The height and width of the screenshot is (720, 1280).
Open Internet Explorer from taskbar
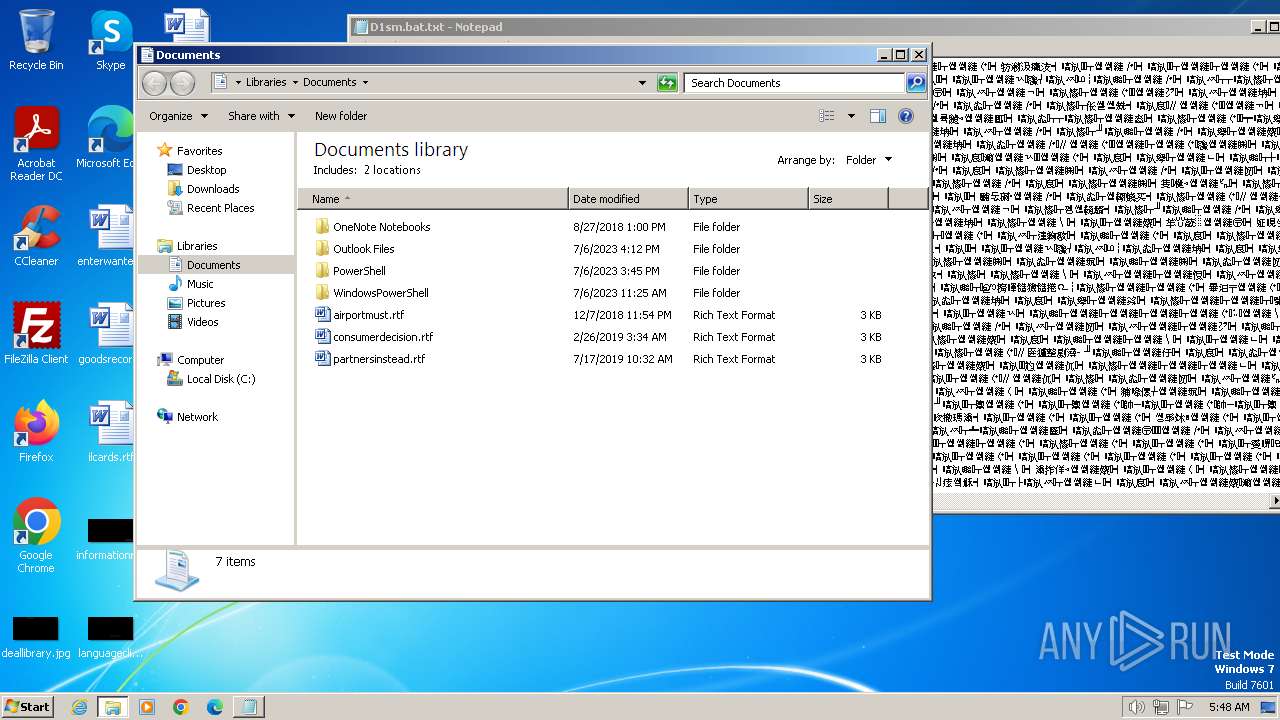[x=79, y=707]
